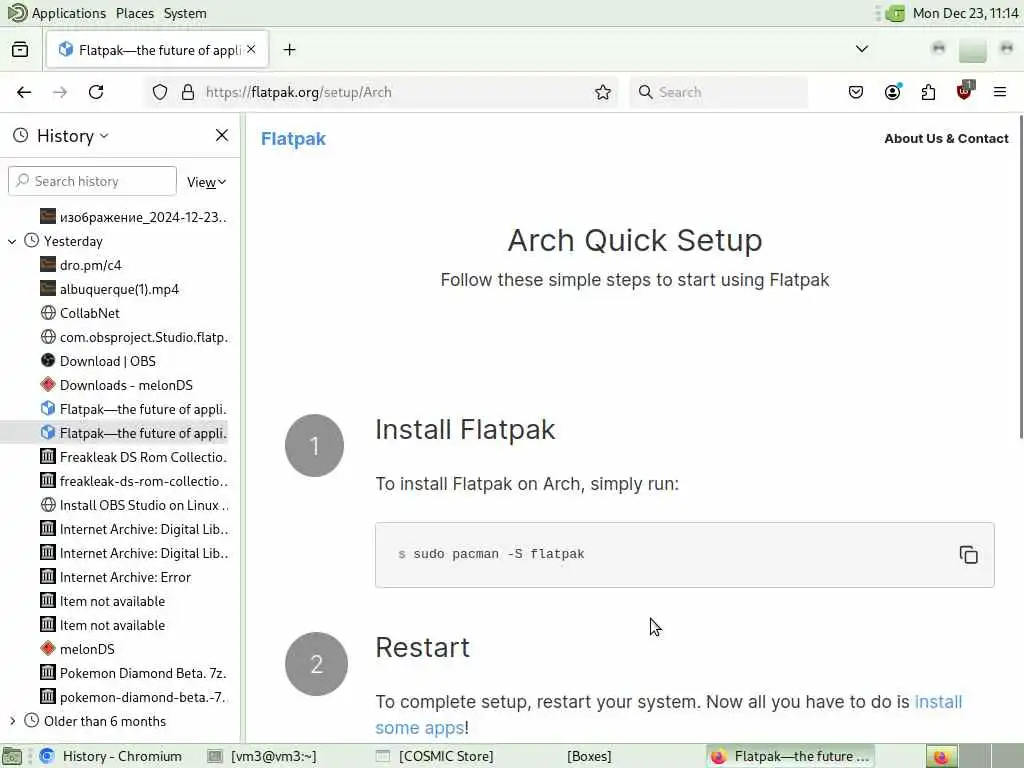This screenshot has height=768, width=1024.
Task: Close the History sidebar
Action: 222,135
